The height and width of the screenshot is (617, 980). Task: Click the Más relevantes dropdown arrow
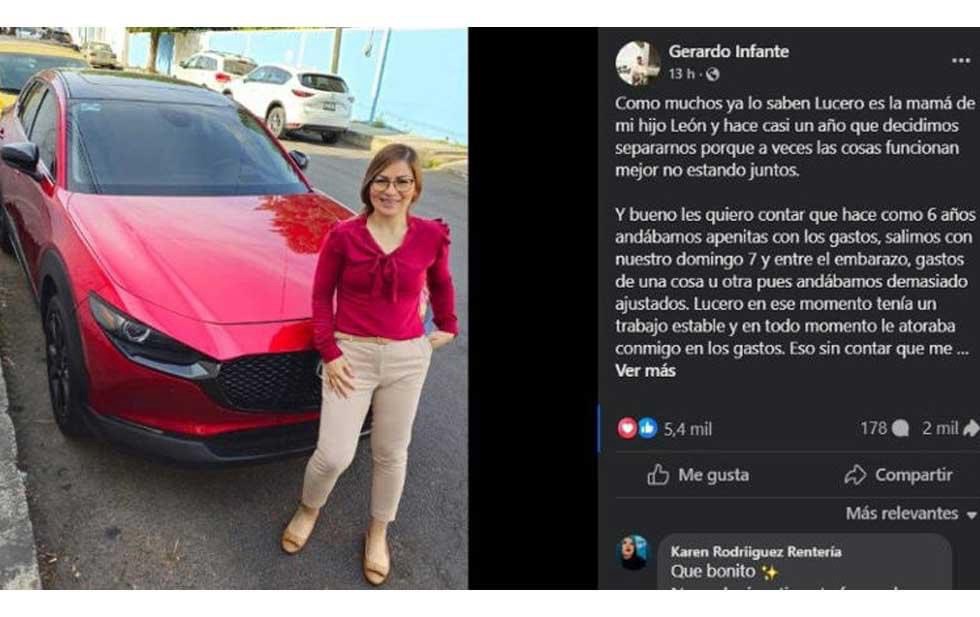click(971, 515)
